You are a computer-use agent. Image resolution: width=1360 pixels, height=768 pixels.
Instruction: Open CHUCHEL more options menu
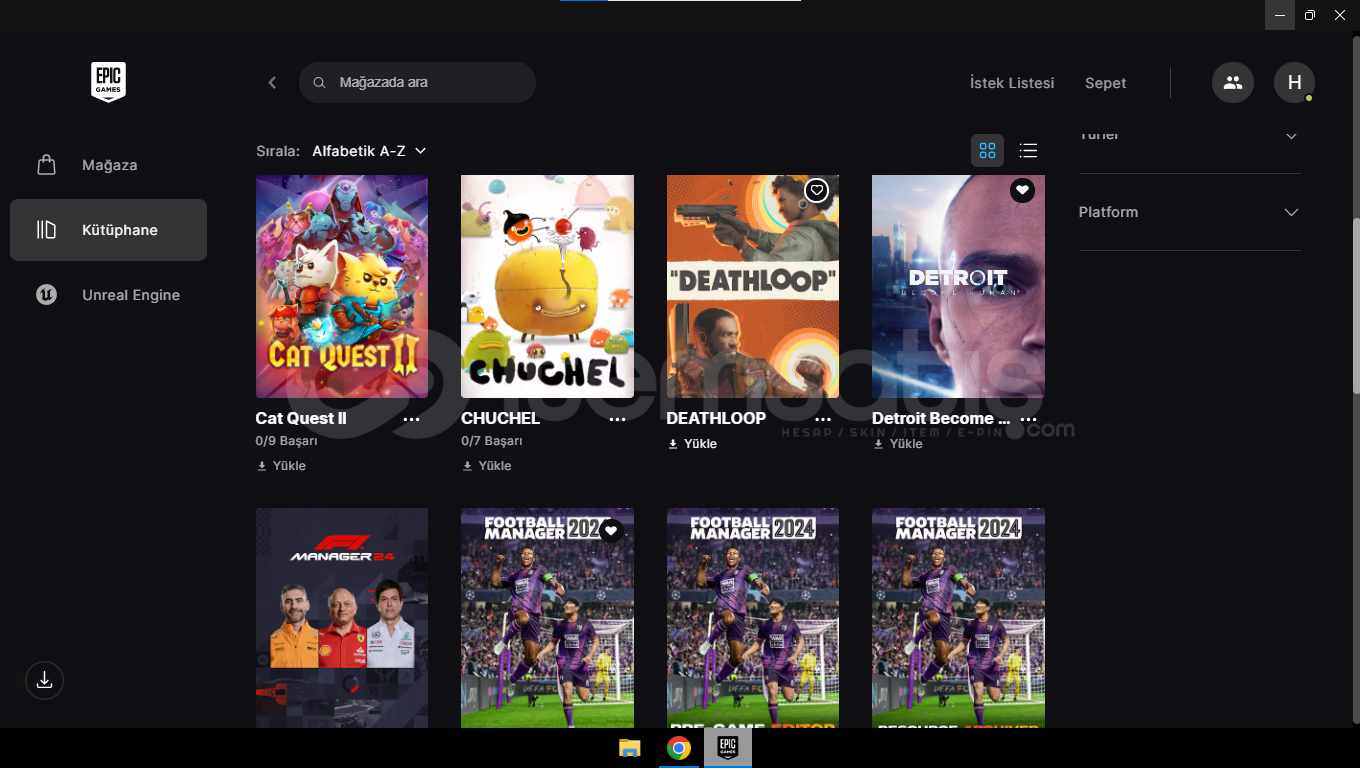[617, 420]
